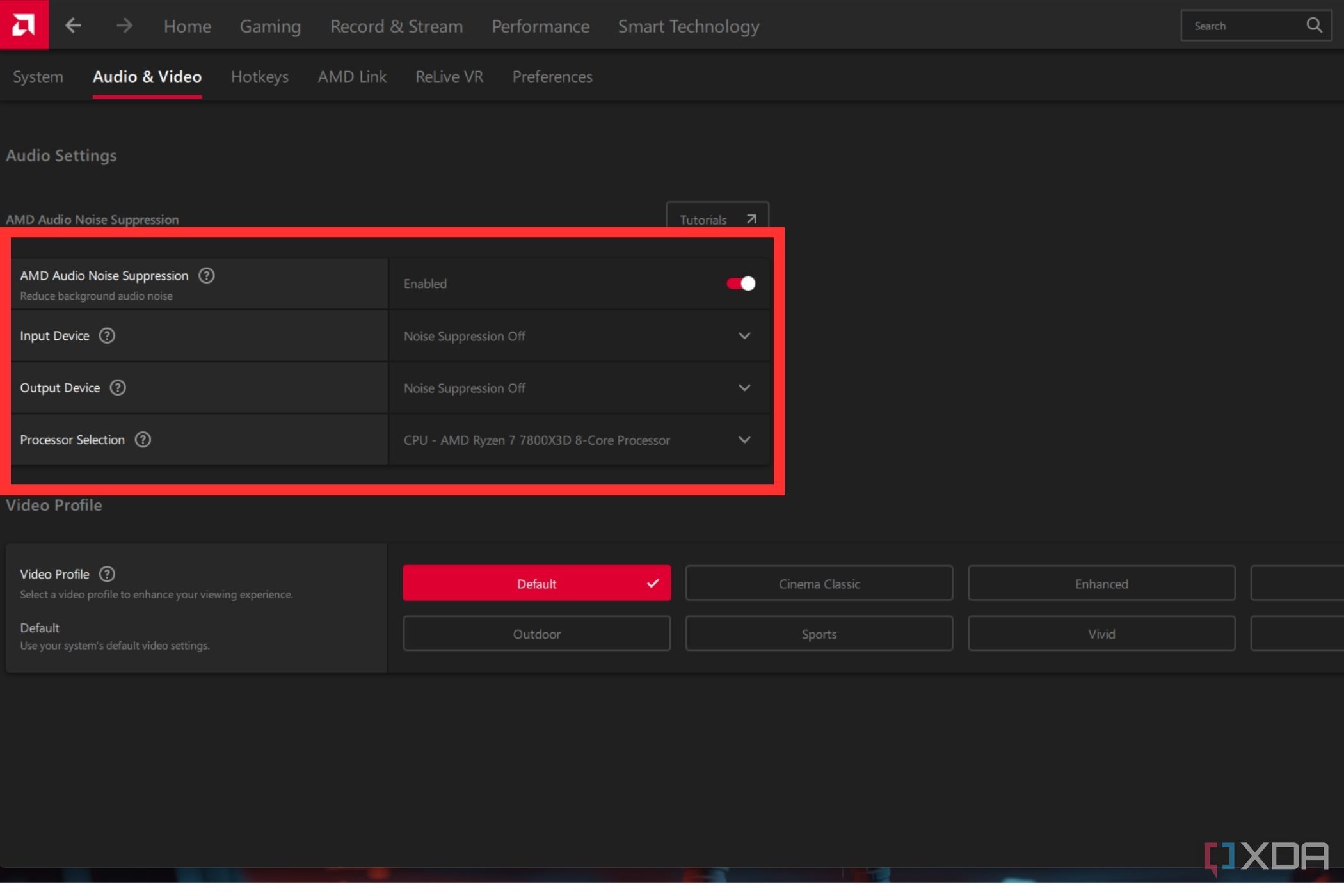Select the Default video profile

[x=536, y=583]
